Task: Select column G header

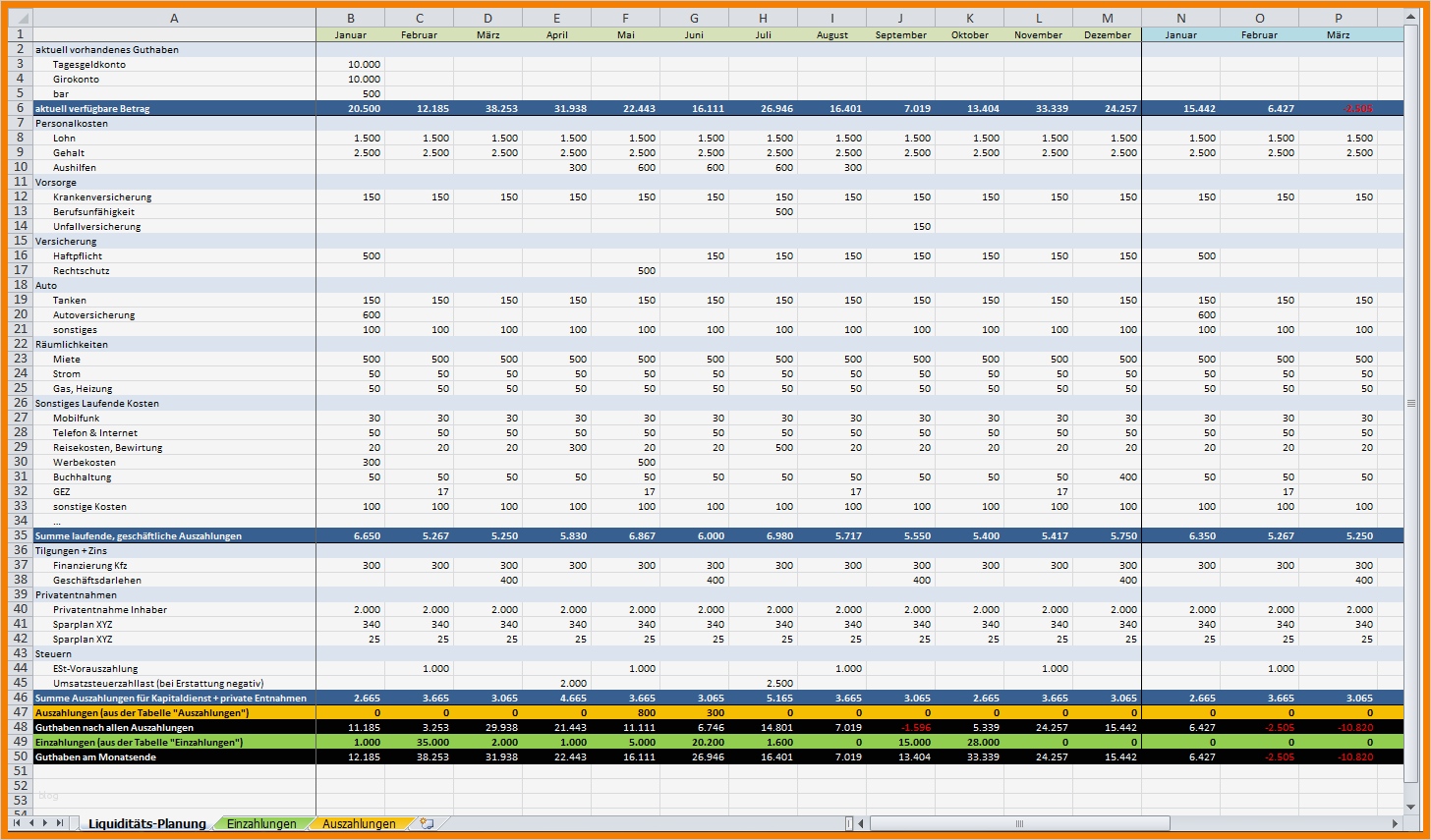Action: (694, 18)
